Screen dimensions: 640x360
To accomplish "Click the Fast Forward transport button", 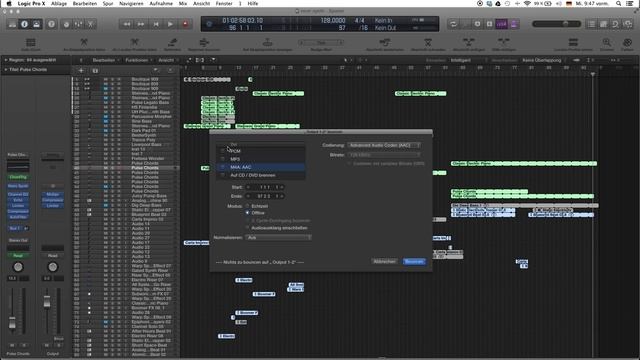I will point(141,24).
